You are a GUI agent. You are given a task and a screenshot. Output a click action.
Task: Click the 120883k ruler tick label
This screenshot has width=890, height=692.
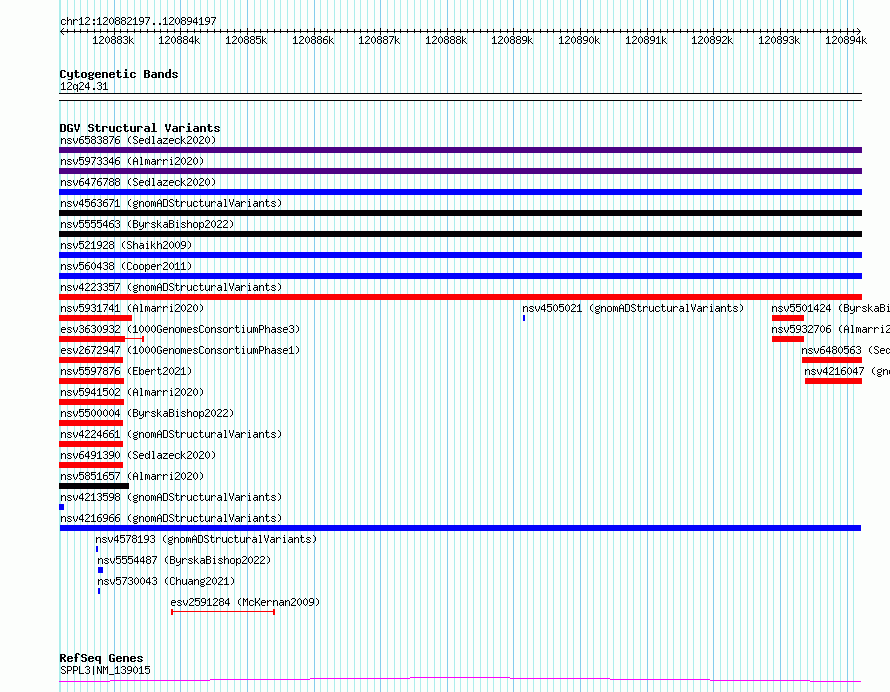tap(113, 40)
